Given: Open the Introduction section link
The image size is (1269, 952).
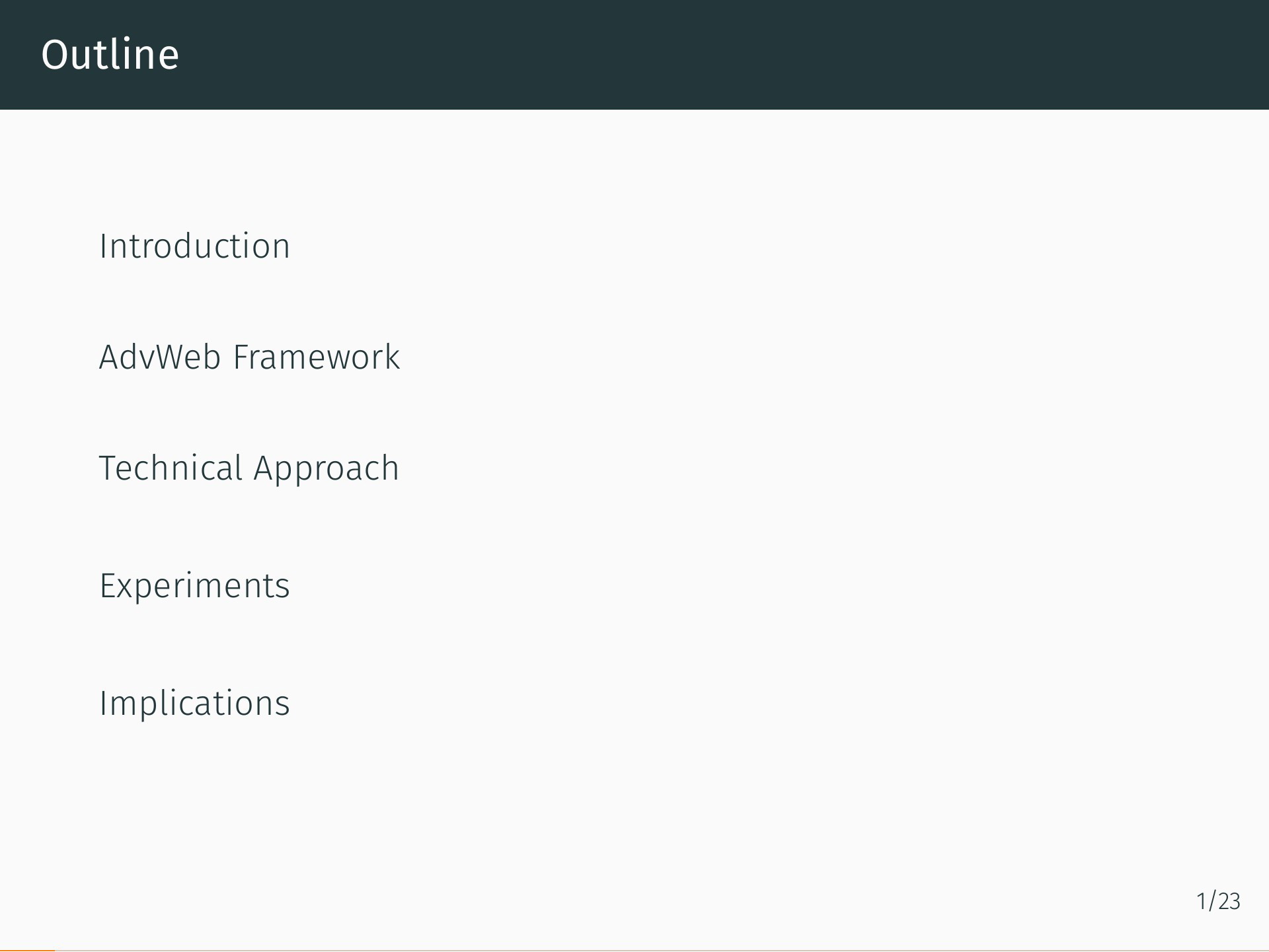Looking at the screenshot, I should (194, 246).
